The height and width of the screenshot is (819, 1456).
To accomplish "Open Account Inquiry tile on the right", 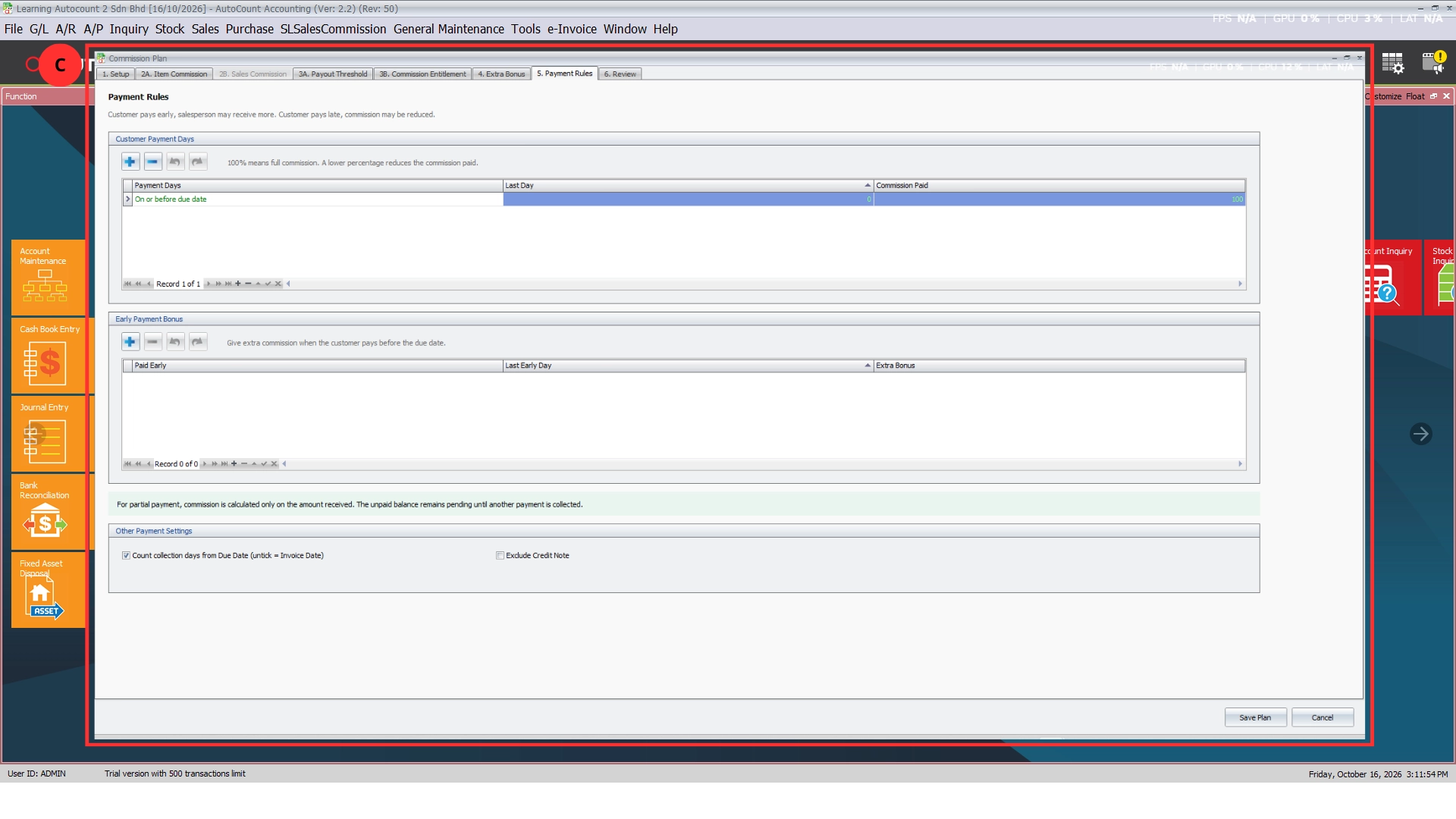I will [1394, 278].
